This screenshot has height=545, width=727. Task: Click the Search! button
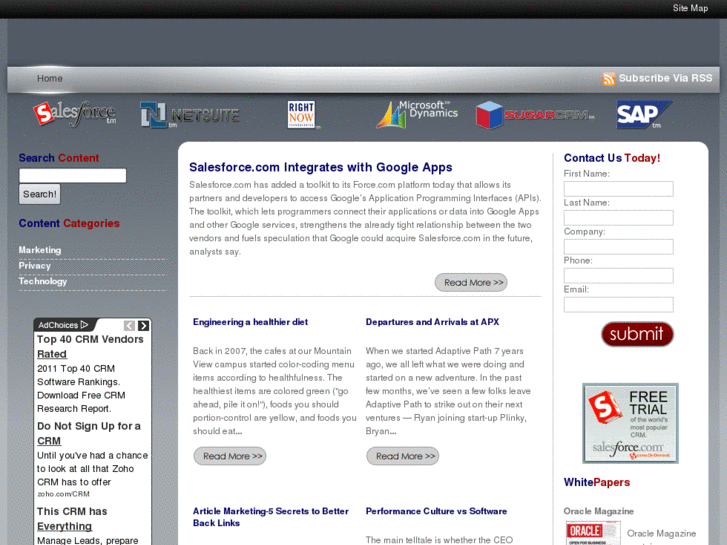coord(39,194)
